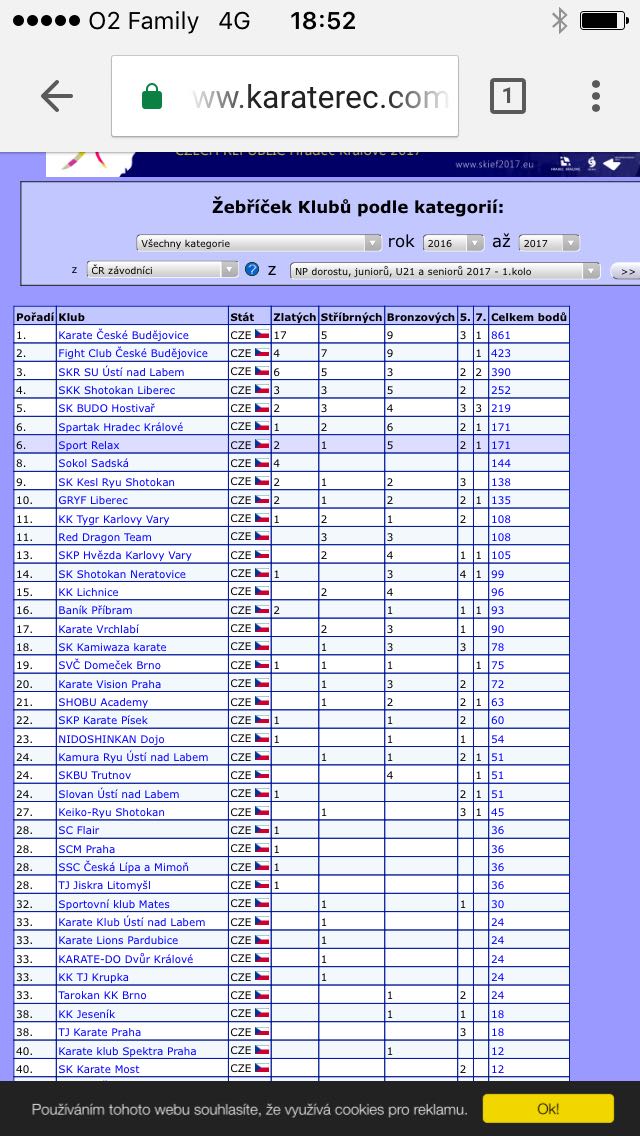Open the SK Karate Most link

pos(99,1069)
